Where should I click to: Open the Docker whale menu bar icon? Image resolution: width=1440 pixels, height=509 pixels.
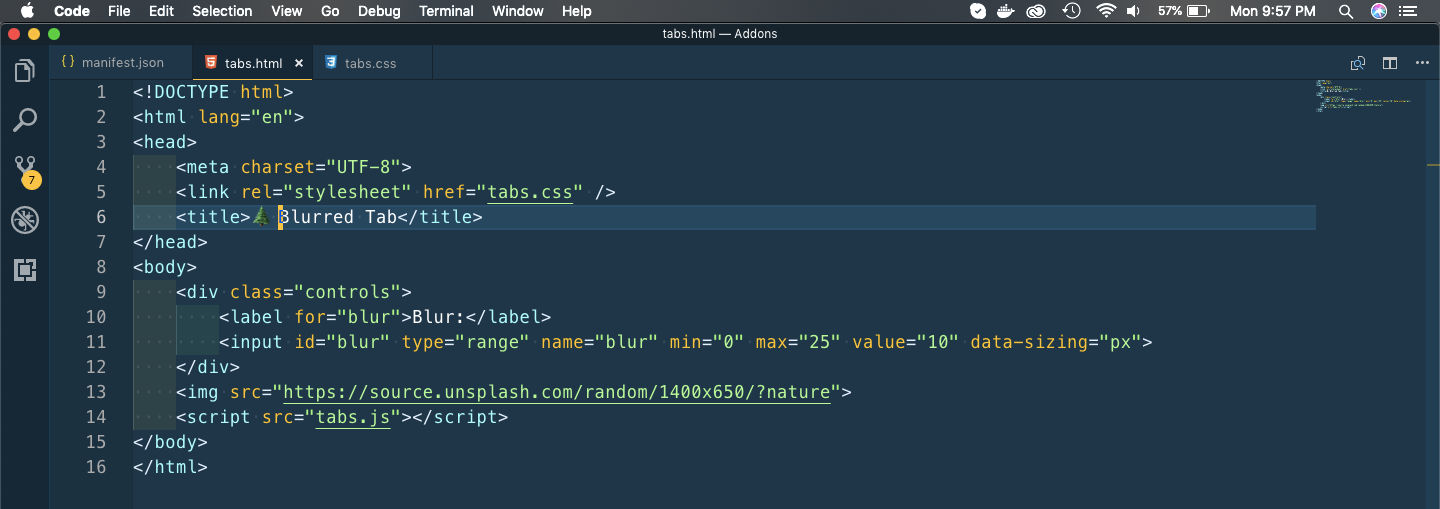(1008, 11)
